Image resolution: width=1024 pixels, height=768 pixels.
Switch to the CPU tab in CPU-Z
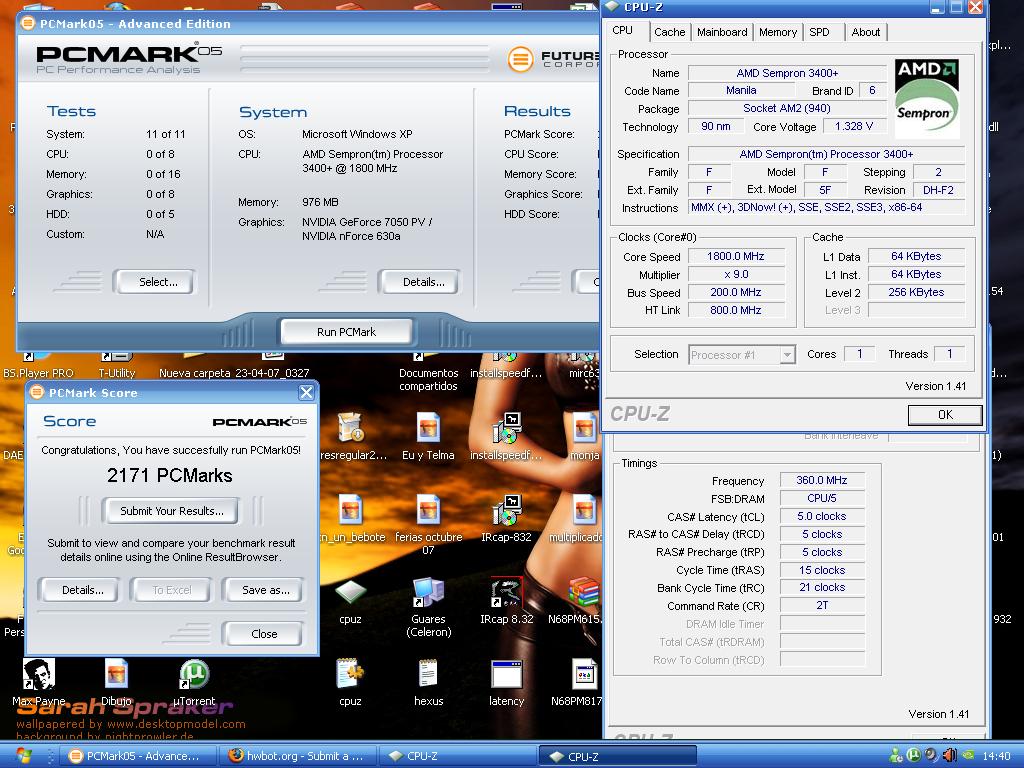(x=622, y=31)
